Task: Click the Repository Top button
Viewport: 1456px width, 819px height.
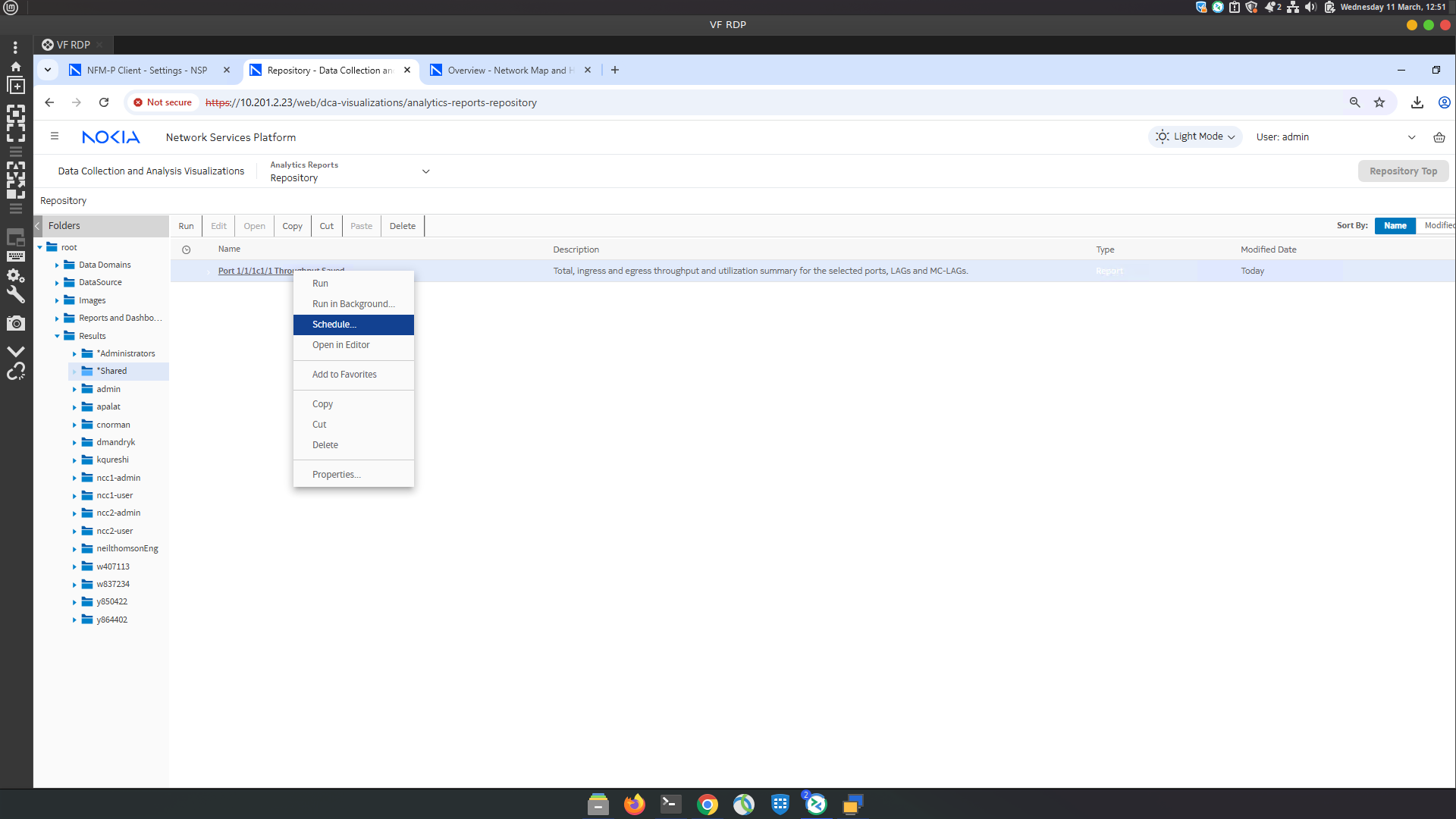Action: [x=1402, y=171]
